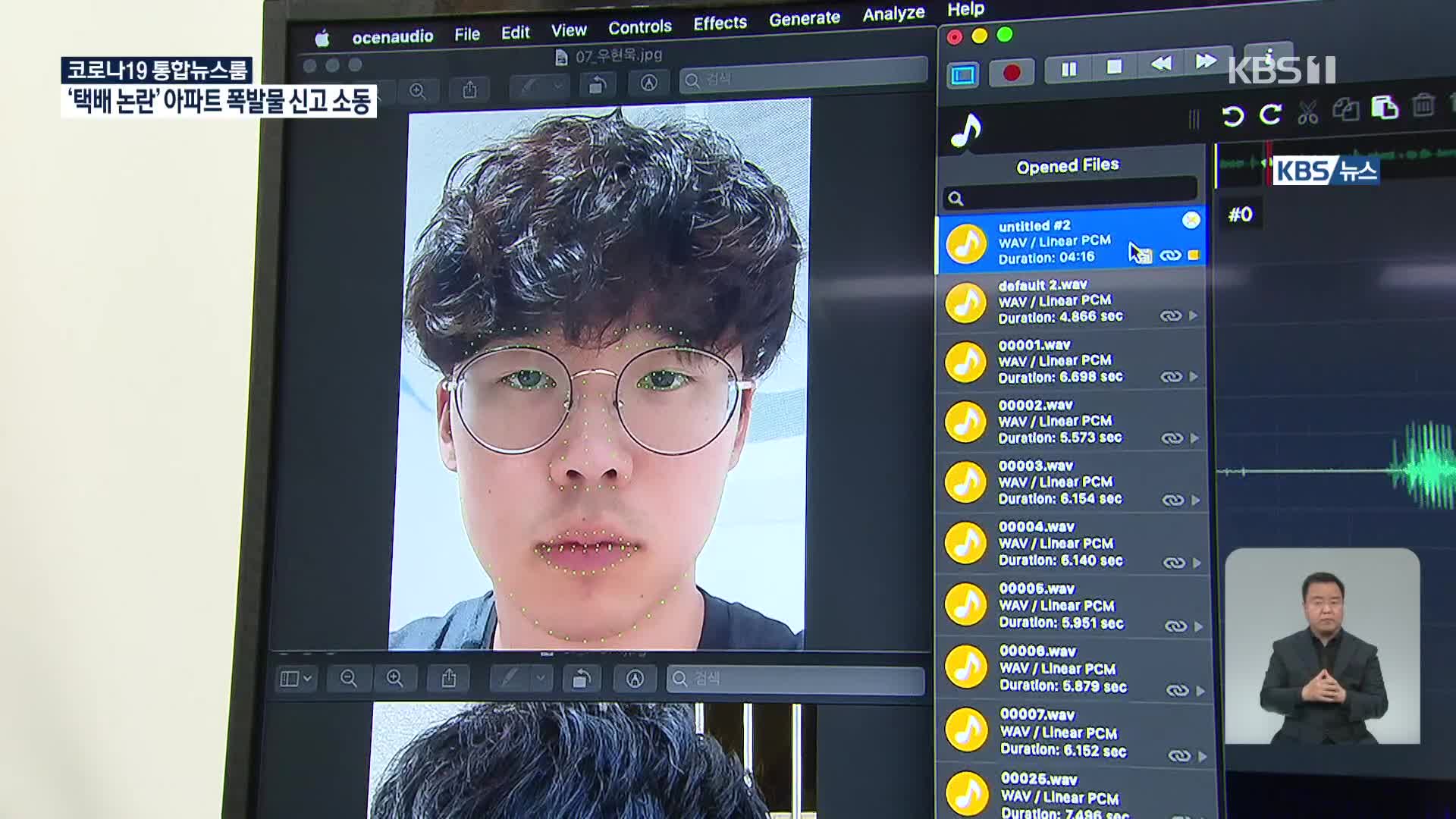Stop audio playback
1456x819 pixels.
click(x=1114, y=67)
